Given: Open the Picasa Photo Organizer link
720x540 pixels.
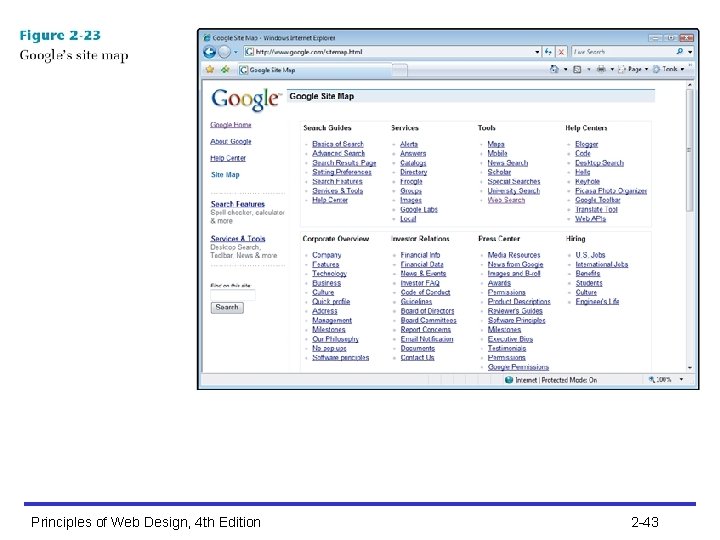Looking at the screenshot, I should click(611, 191).
